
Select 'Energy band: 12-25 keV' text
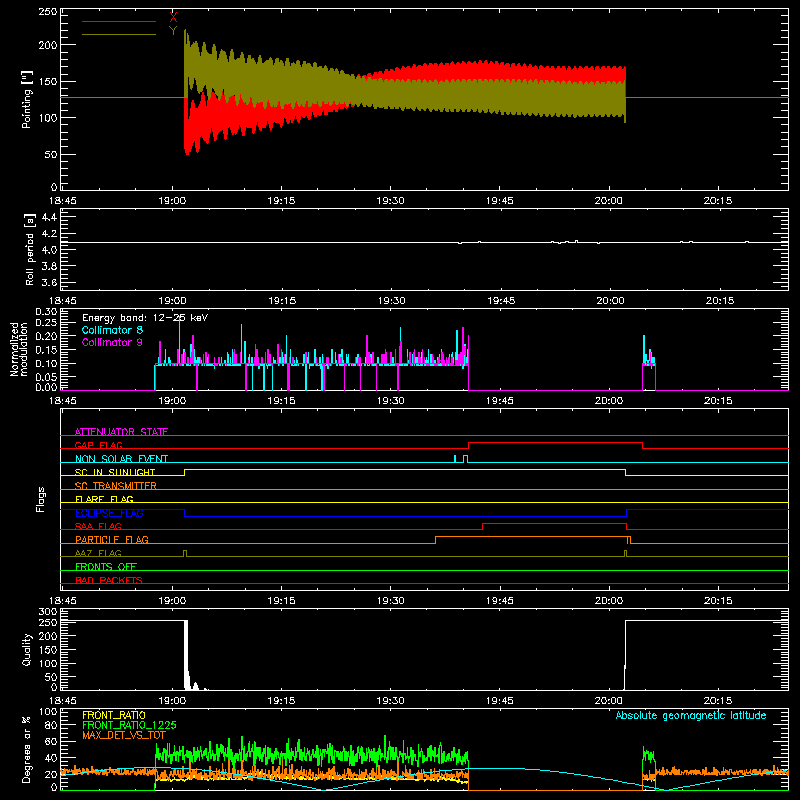click(x=145, y=318)
